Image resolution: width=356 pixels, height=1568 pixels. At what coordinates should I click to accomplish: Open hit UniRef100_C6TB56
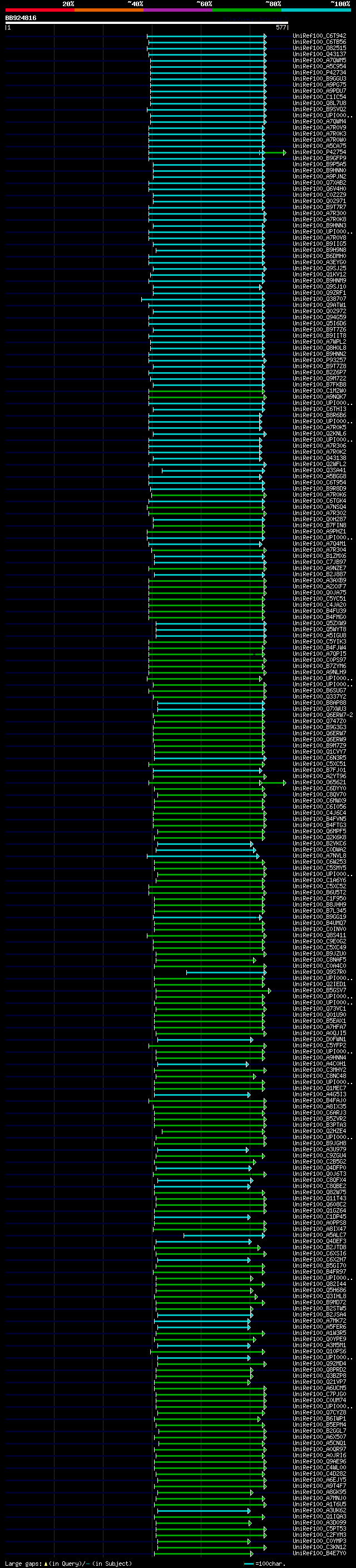tap(319, 42)
